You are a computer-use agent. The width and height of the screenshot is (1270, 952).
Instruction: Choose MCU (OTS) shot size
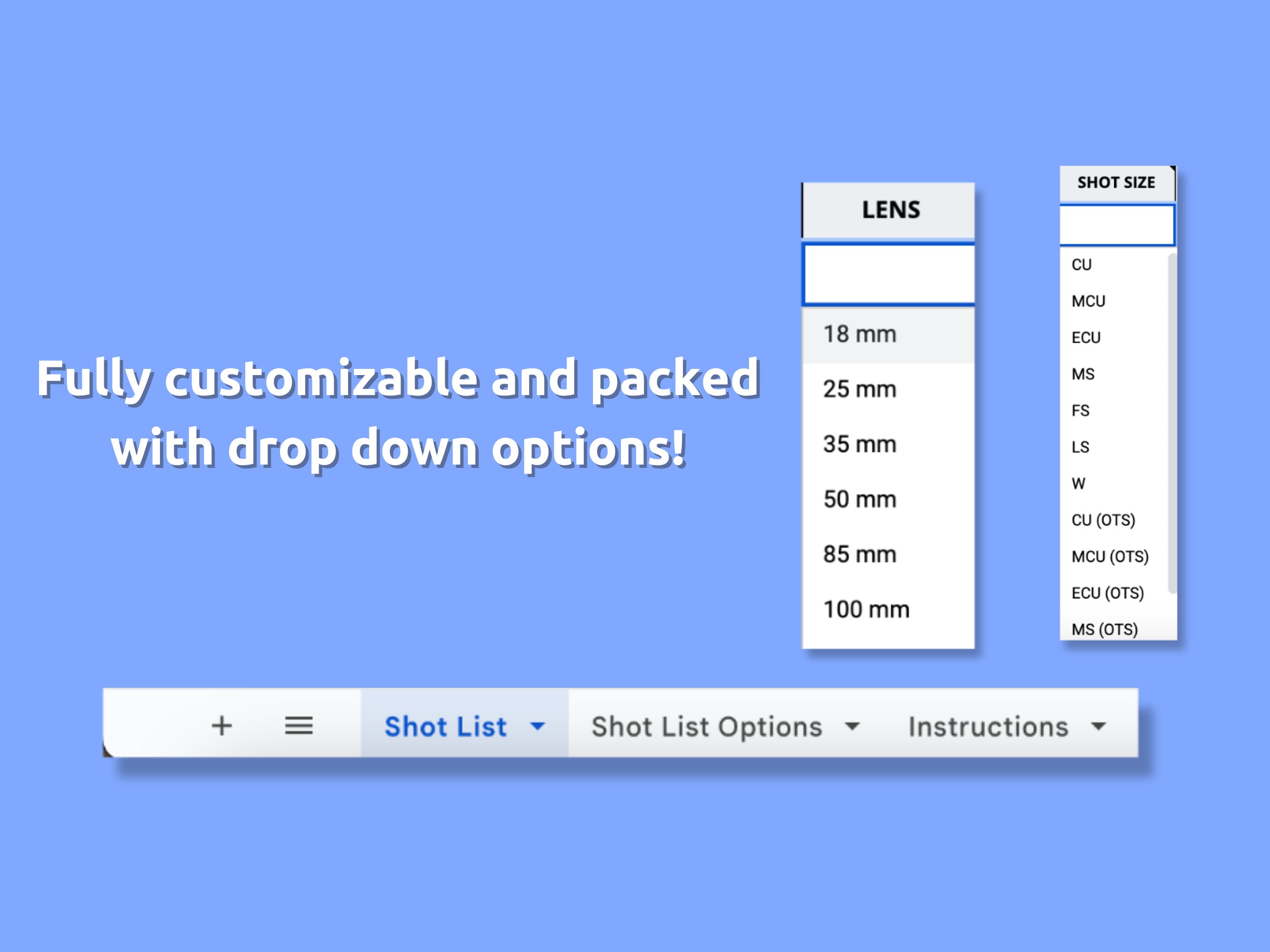coord(1110,556)
